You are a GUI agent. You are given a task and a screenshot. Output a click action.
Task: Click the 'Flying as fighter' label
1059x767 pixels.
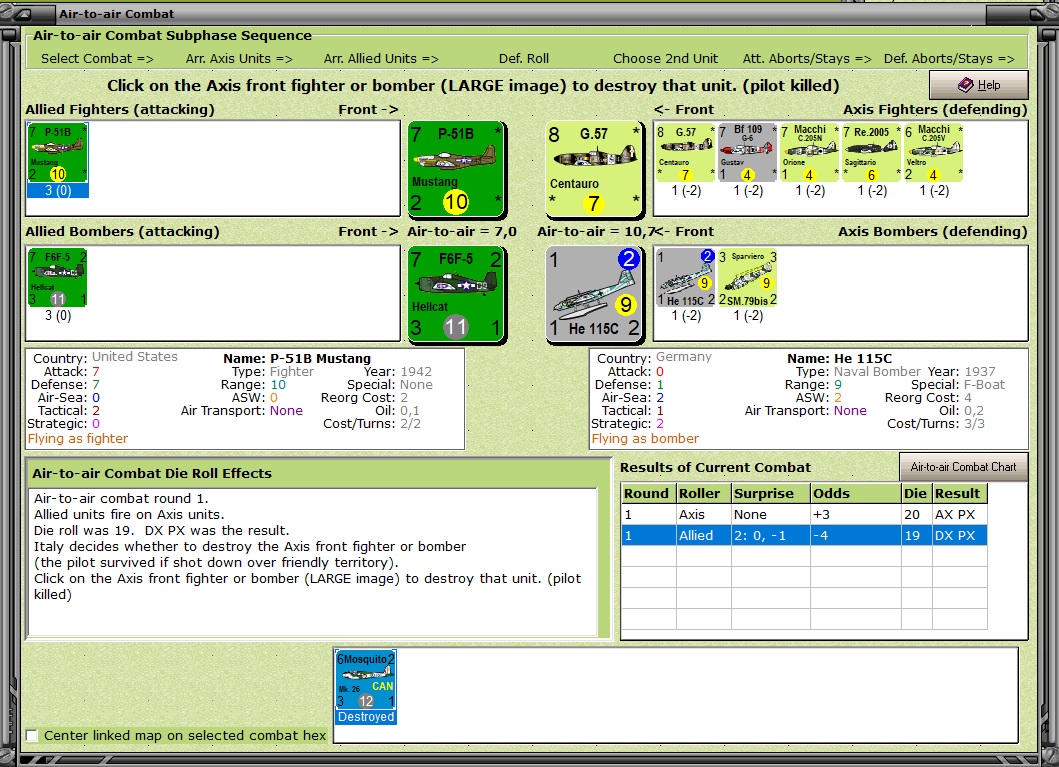tap(78, 439)
